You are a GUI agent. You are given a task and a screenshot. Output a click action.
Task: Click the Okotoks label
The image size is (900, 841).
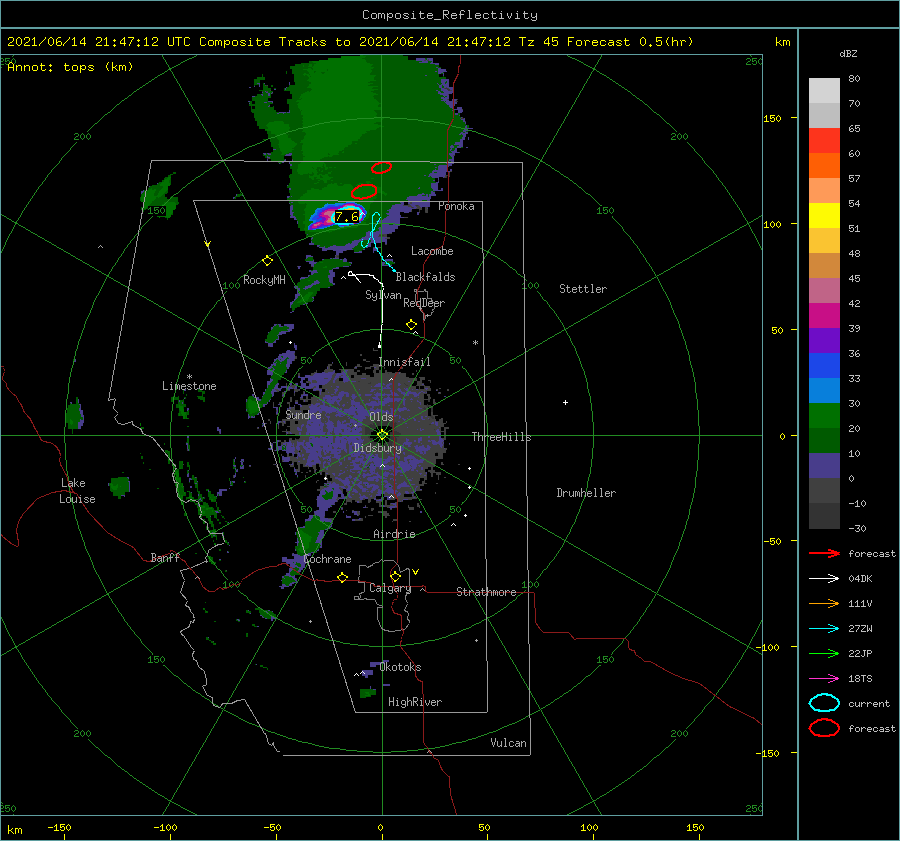[400, 667]
